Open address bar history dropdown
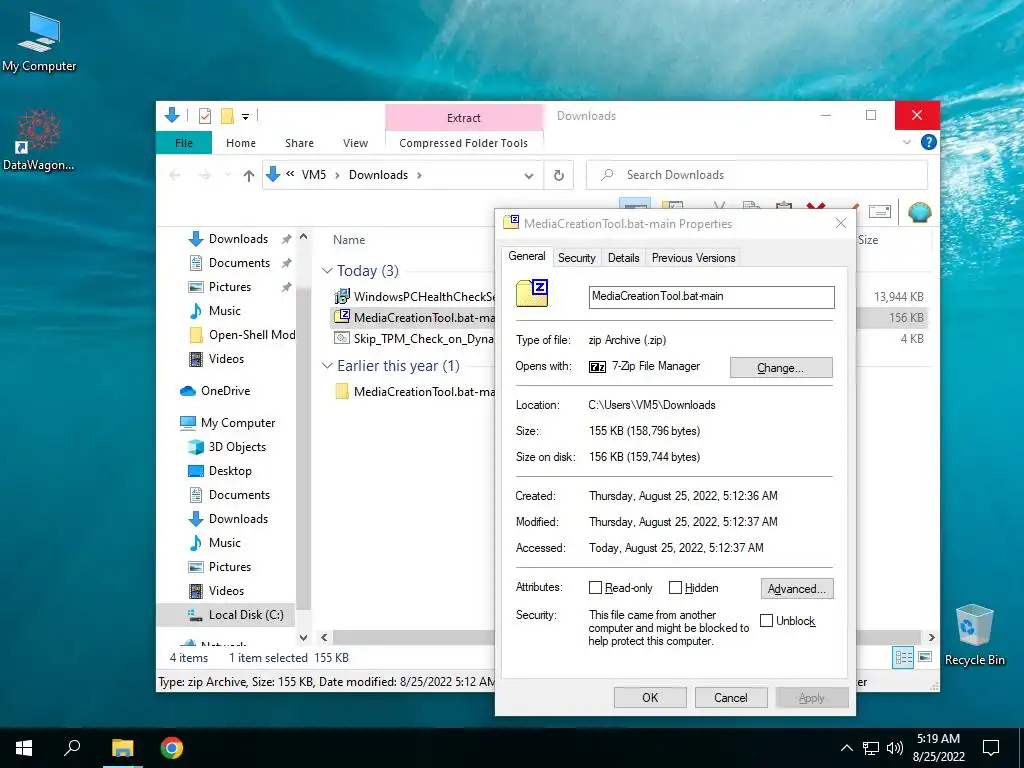The width and height of the screenshot is (1024, 768). (529, 176)
